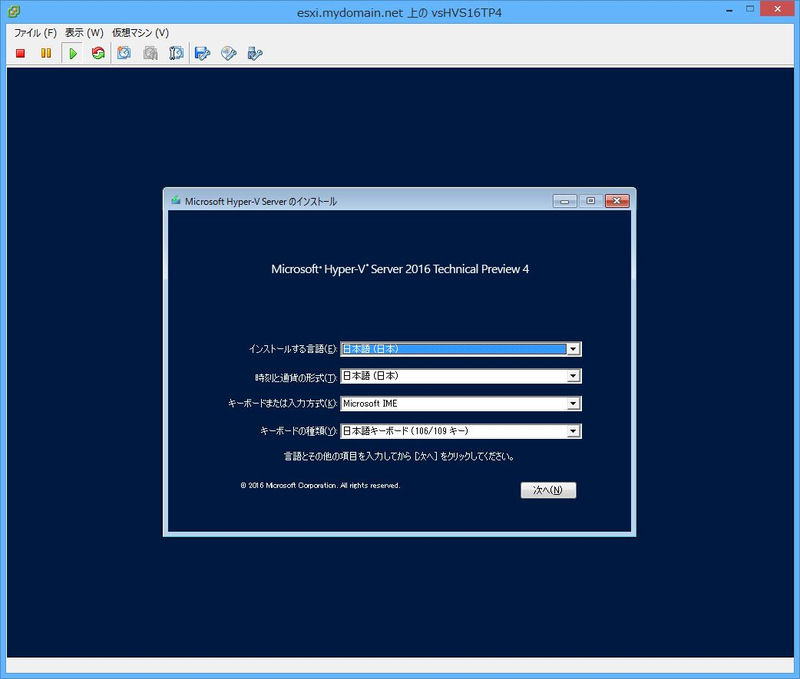Image resolution: width=800 pixels, height=679 pixels.
Task: Click the yellow suspend (pause) icon
Action: [46, 53]
